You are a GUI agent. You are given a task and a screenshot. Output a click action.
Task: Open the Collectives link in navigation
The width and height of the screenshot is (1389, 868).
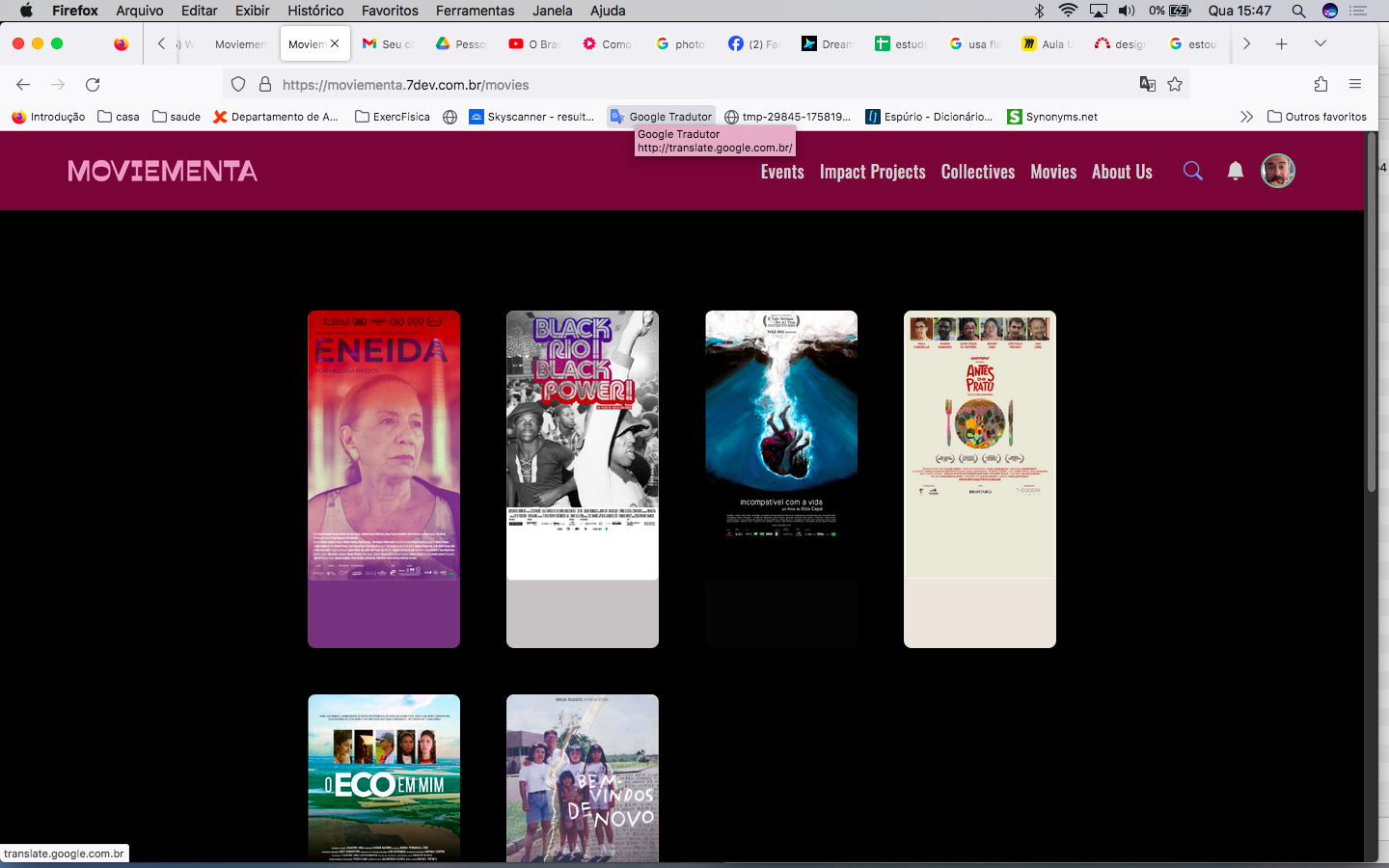(x=977, y=172)
